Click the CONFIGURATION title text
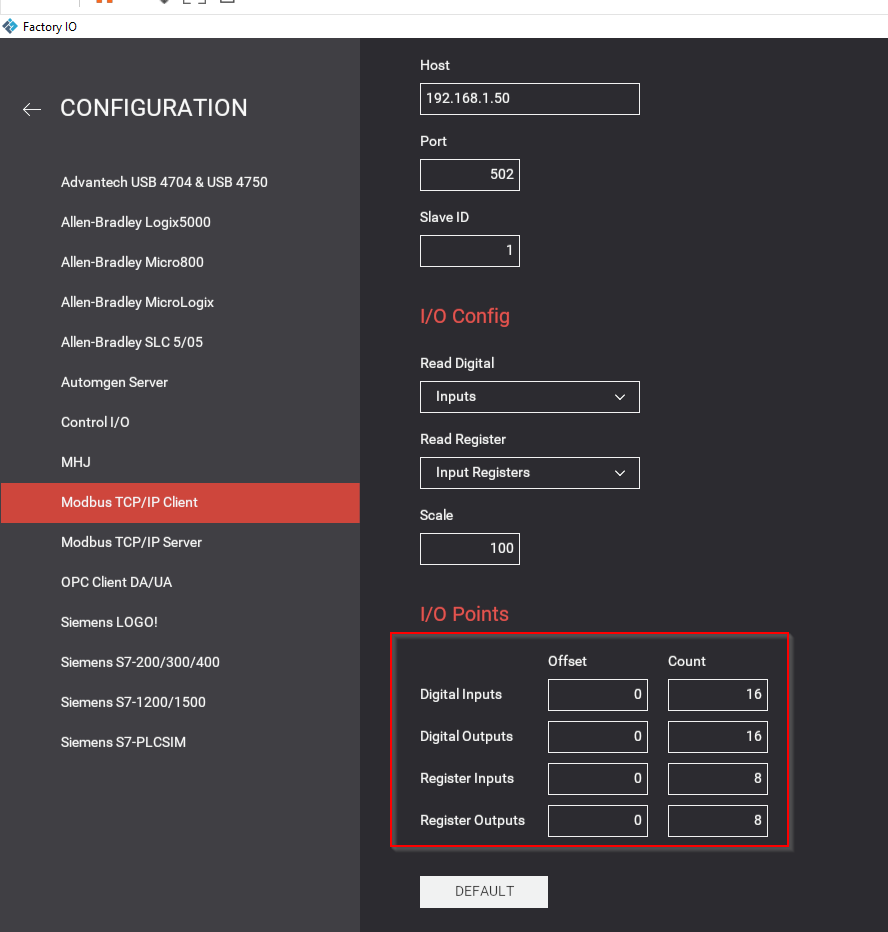 (x=154, y=108)
